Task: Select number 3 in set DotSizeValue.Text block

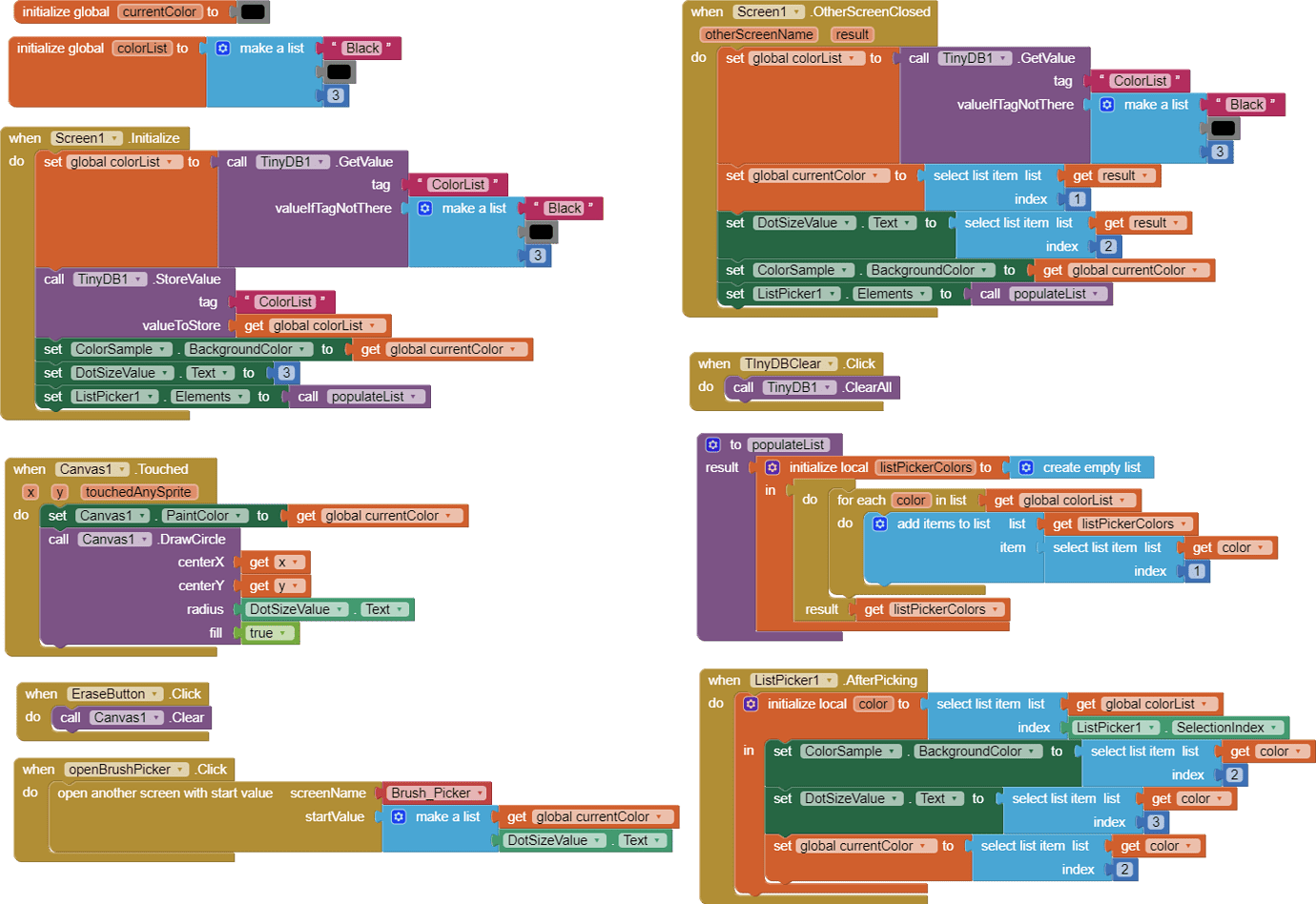Action: 286,373
